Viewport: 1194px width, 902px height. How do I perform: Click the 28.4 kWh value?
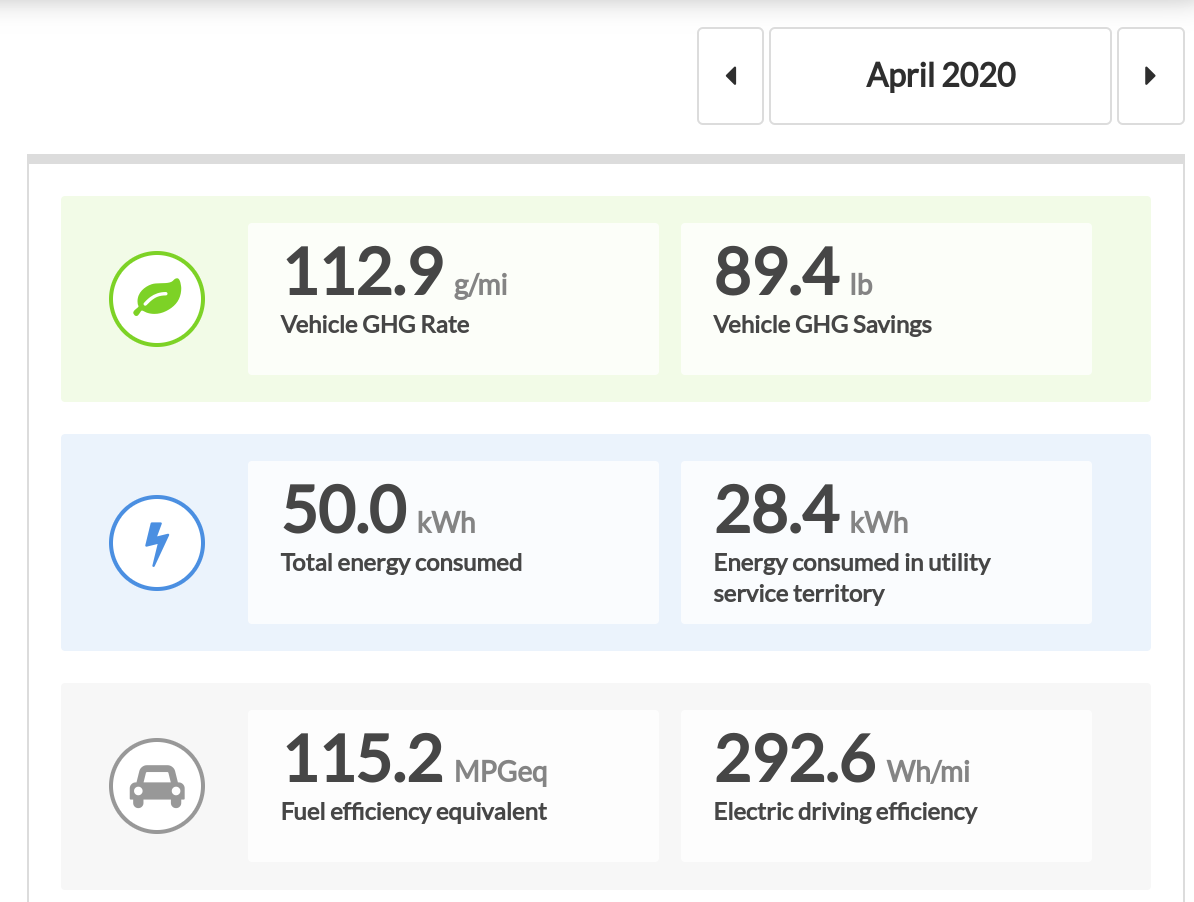pyautogui.click(x=776, y=510)
